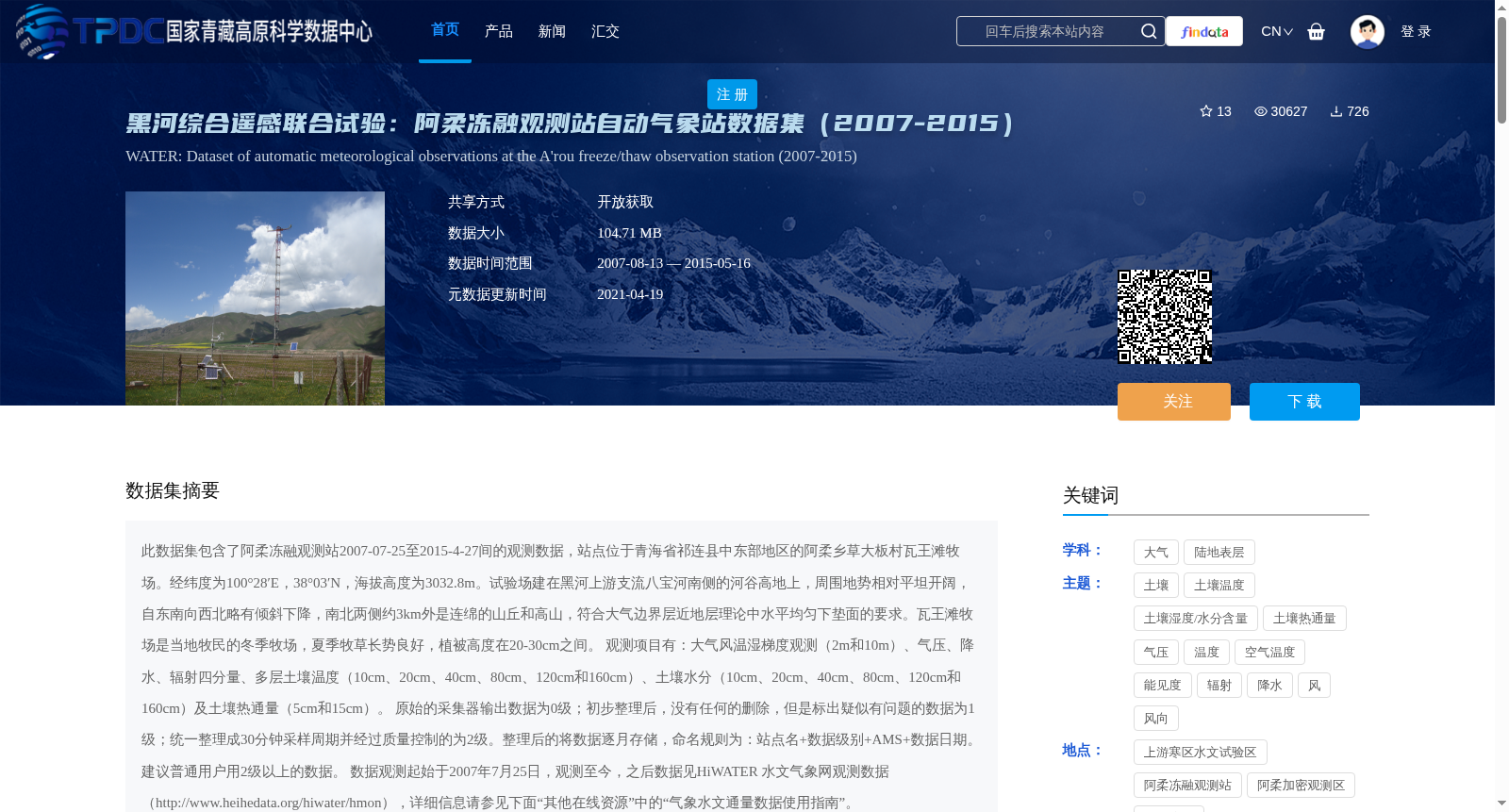1509x812 pixels.
Task: Open the 产品 menu item
Action: pyautogui.click(x=499, y=31)
